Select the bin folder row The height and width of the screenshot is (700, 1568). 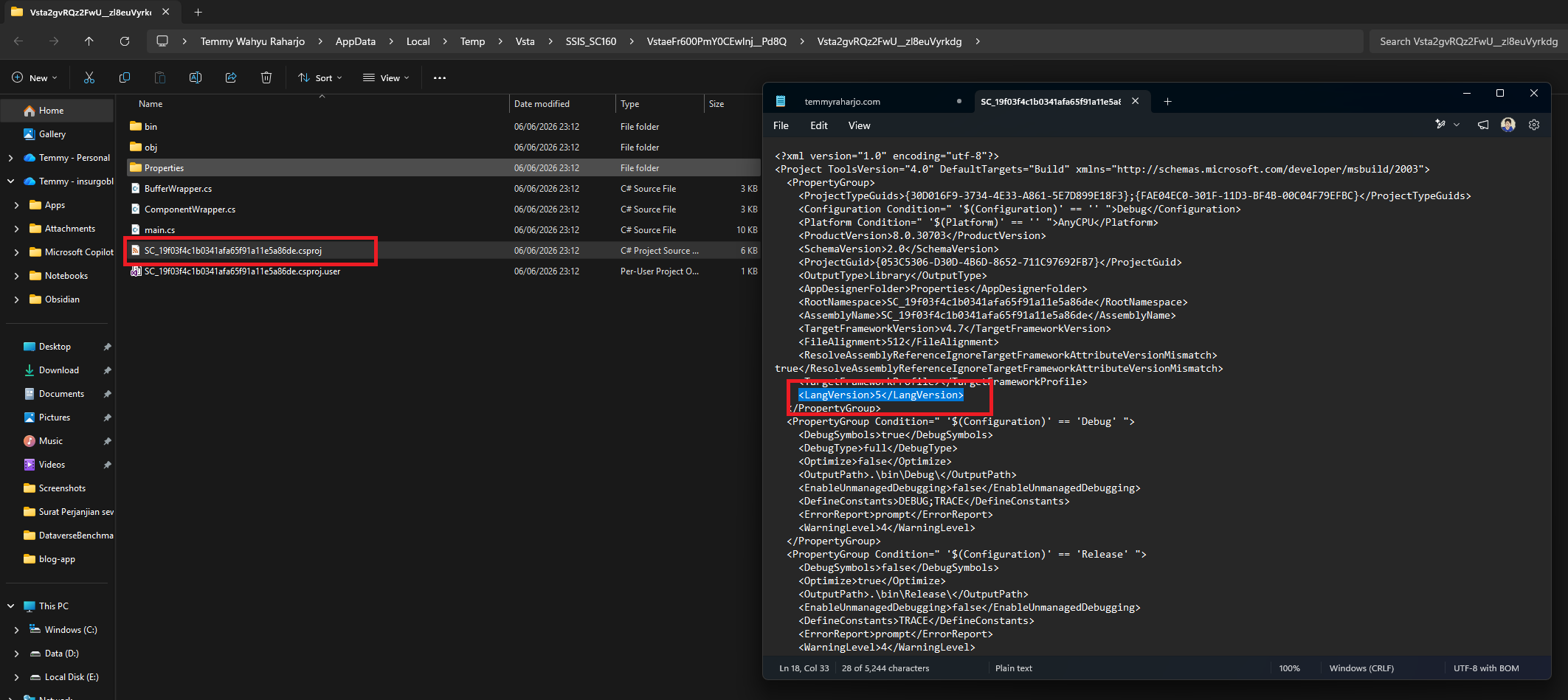[443, 127]
